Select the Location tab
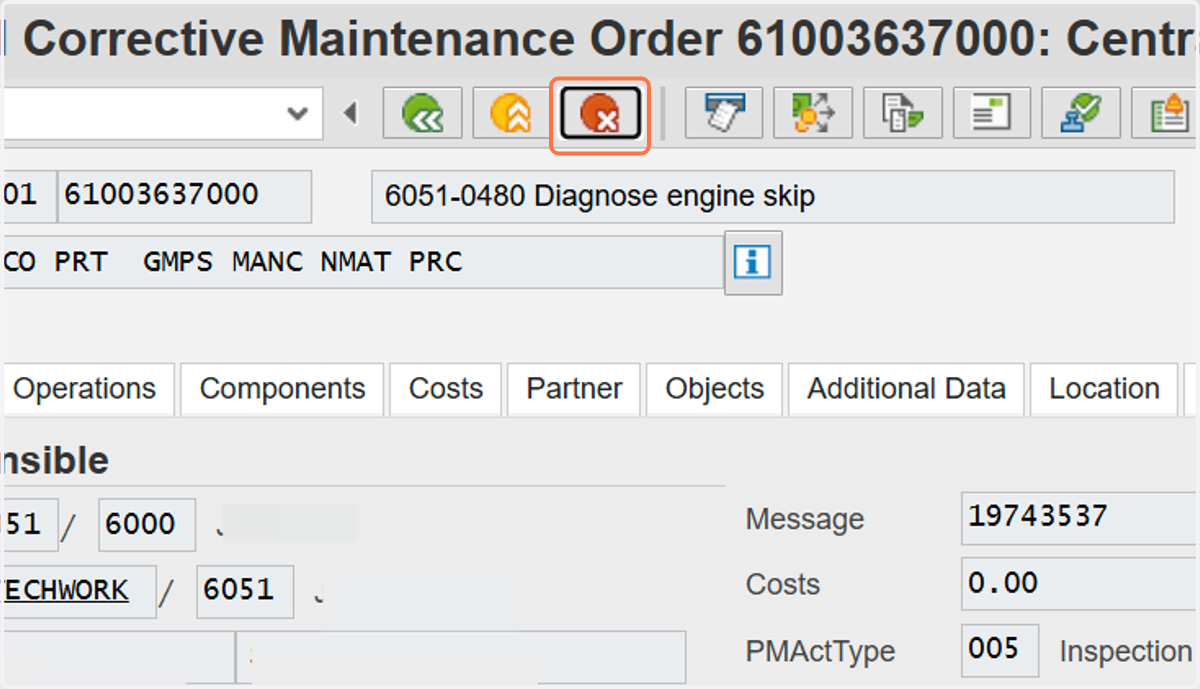The image size is (1200, 689). 1104,389
